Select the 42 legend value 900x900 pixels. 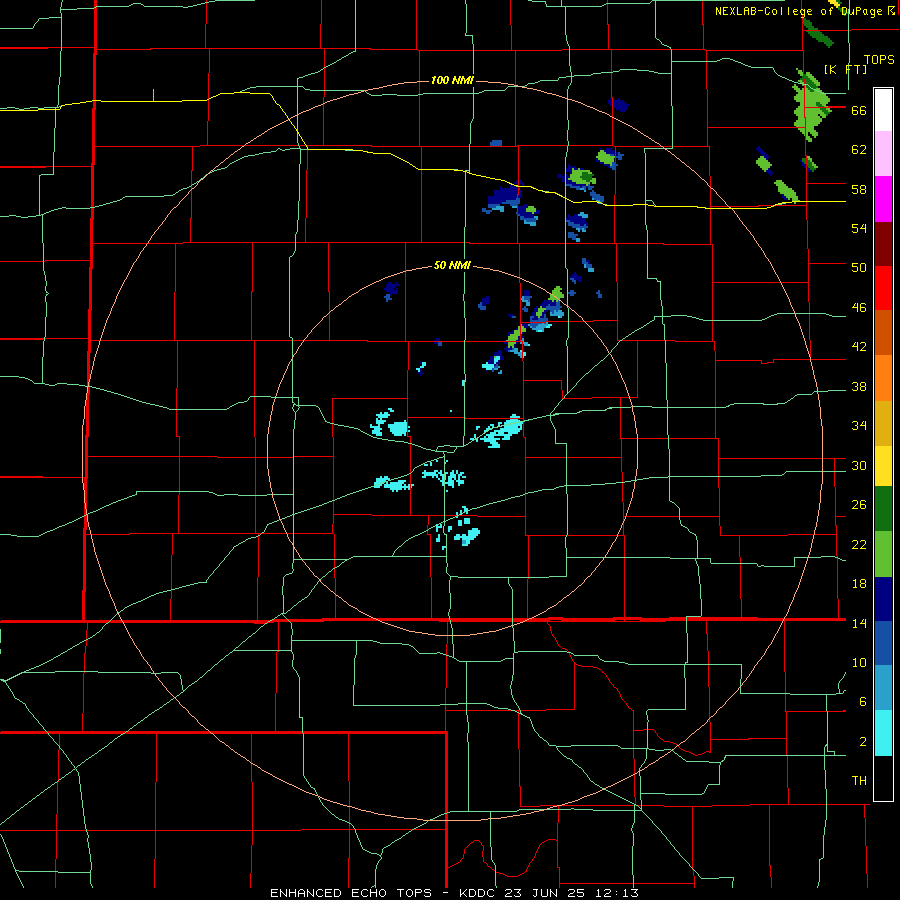[859, 347]
